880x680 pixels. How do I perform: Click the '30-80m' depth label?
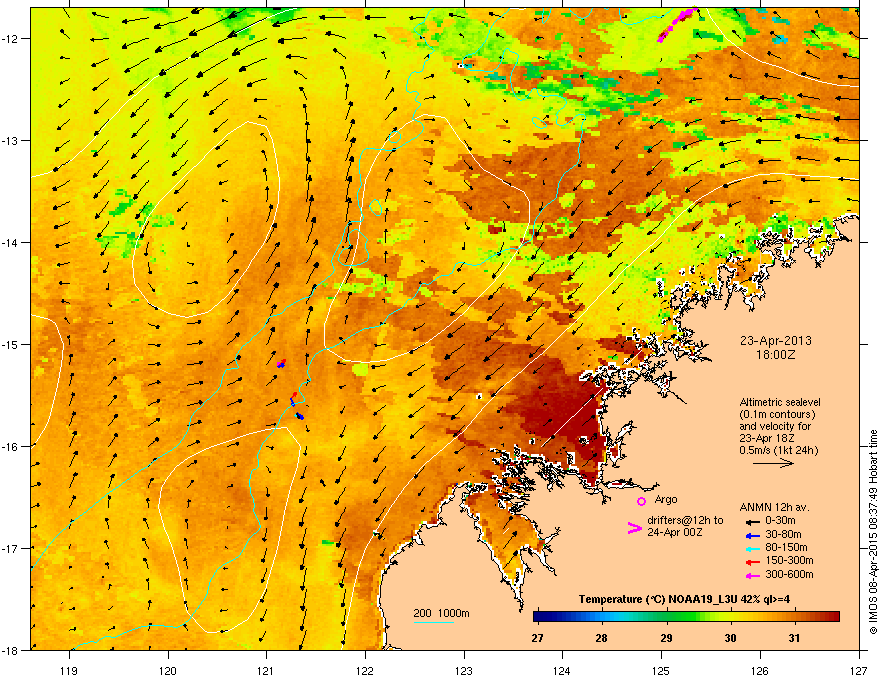click(783, 535)
